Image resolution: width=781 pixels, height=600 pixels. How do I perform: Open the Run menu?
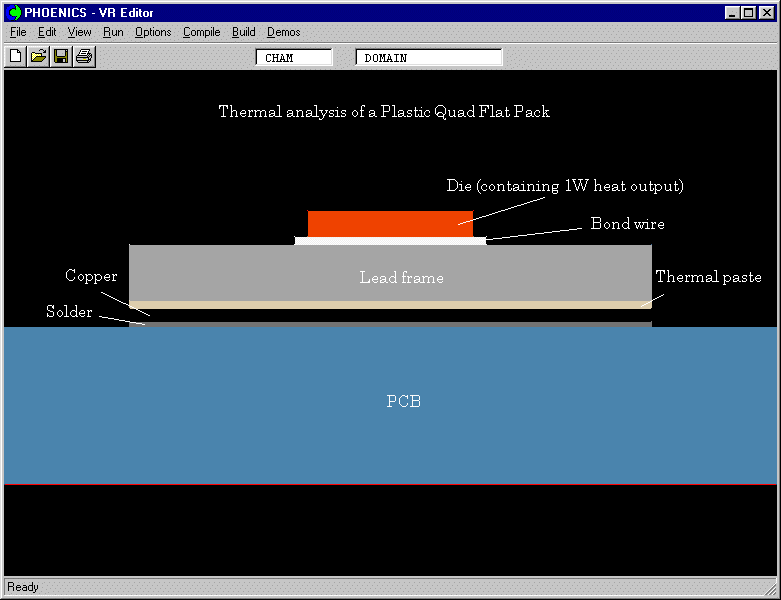pos(113,32)
